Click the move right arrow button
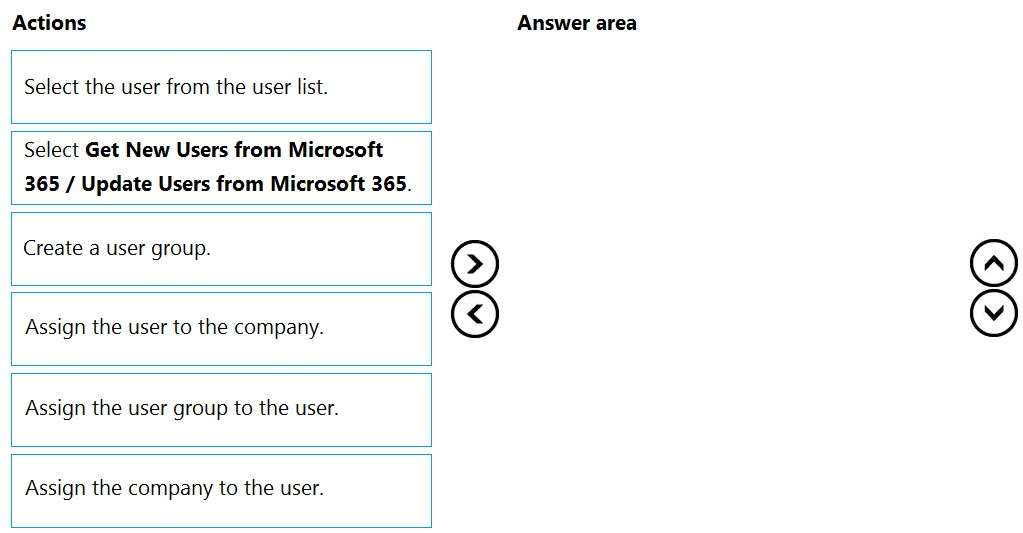The width and height of the screenshot is (1023, 533). 474,264
